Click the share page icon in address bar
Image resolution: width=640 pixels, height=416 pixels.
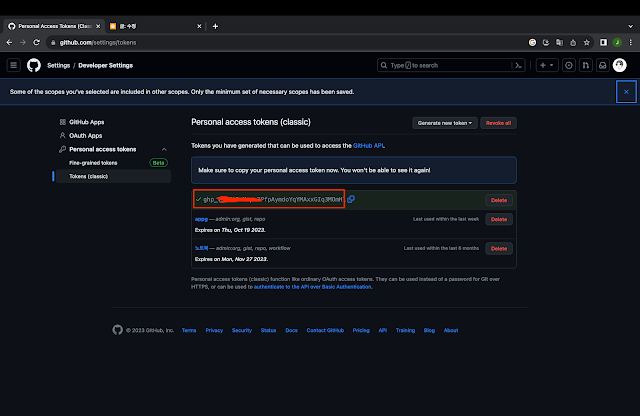click(x=573, y=42)
